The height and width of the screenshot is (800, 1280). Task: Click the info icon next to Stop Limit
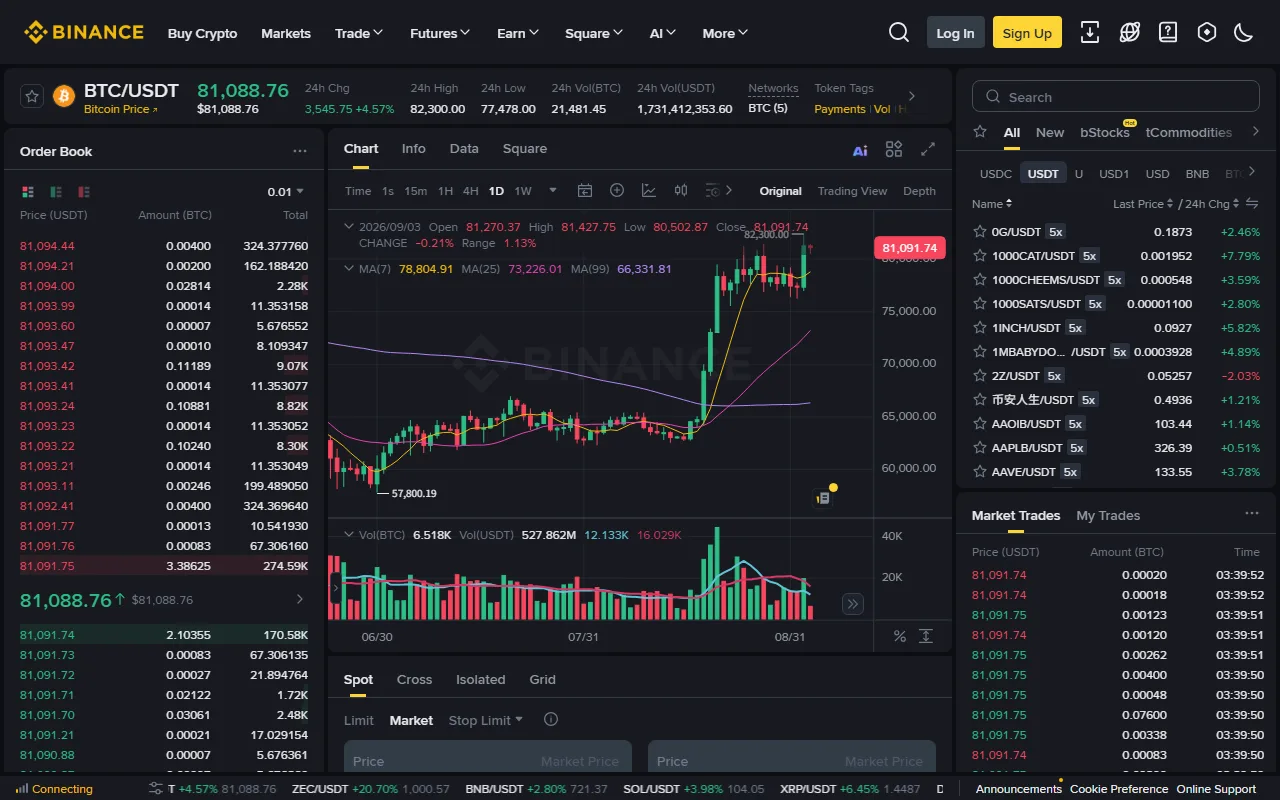click(550, 719)
